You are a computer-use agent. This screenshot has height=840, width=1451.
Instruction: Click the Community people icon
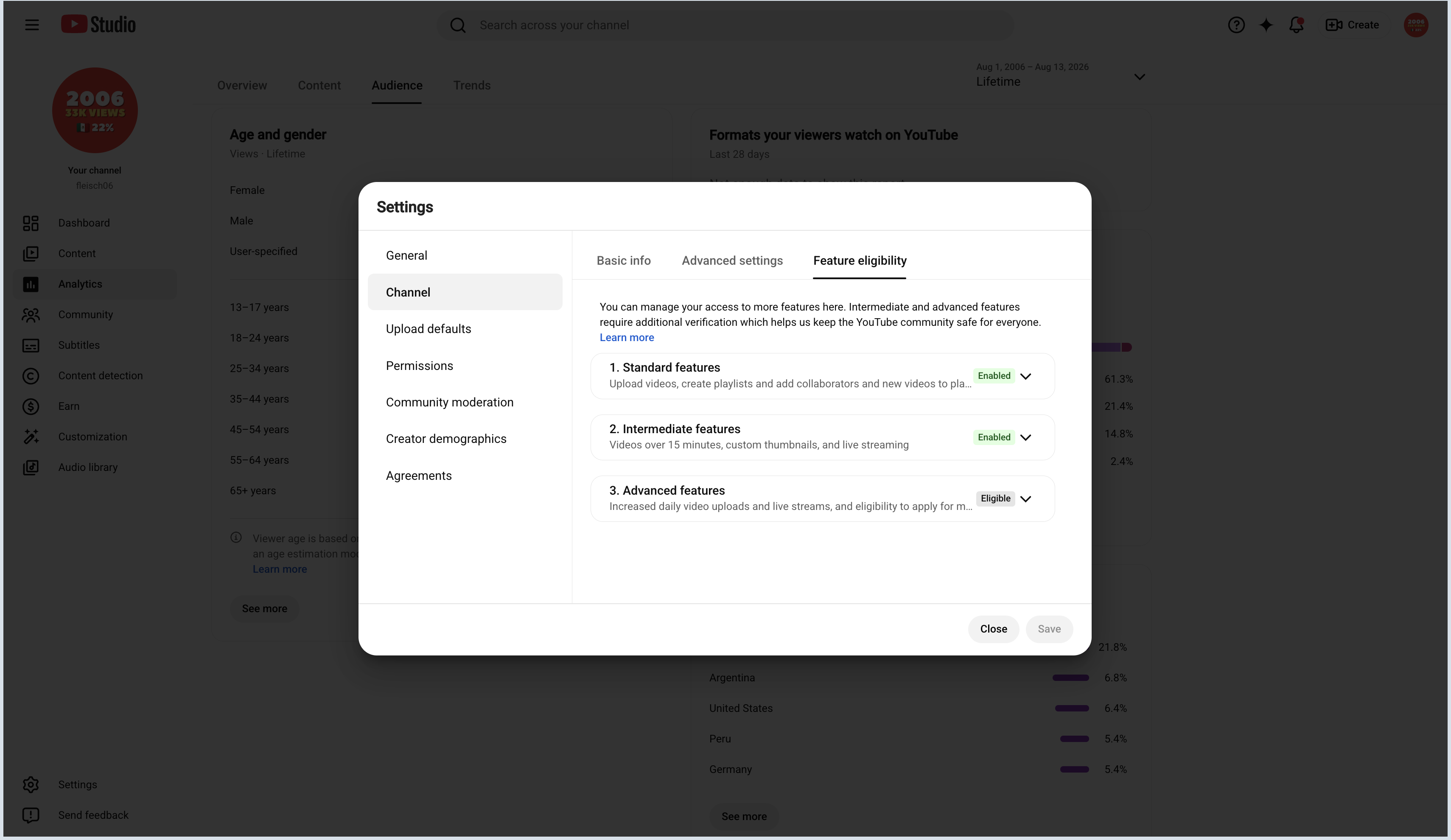click(x=31, y=314)
